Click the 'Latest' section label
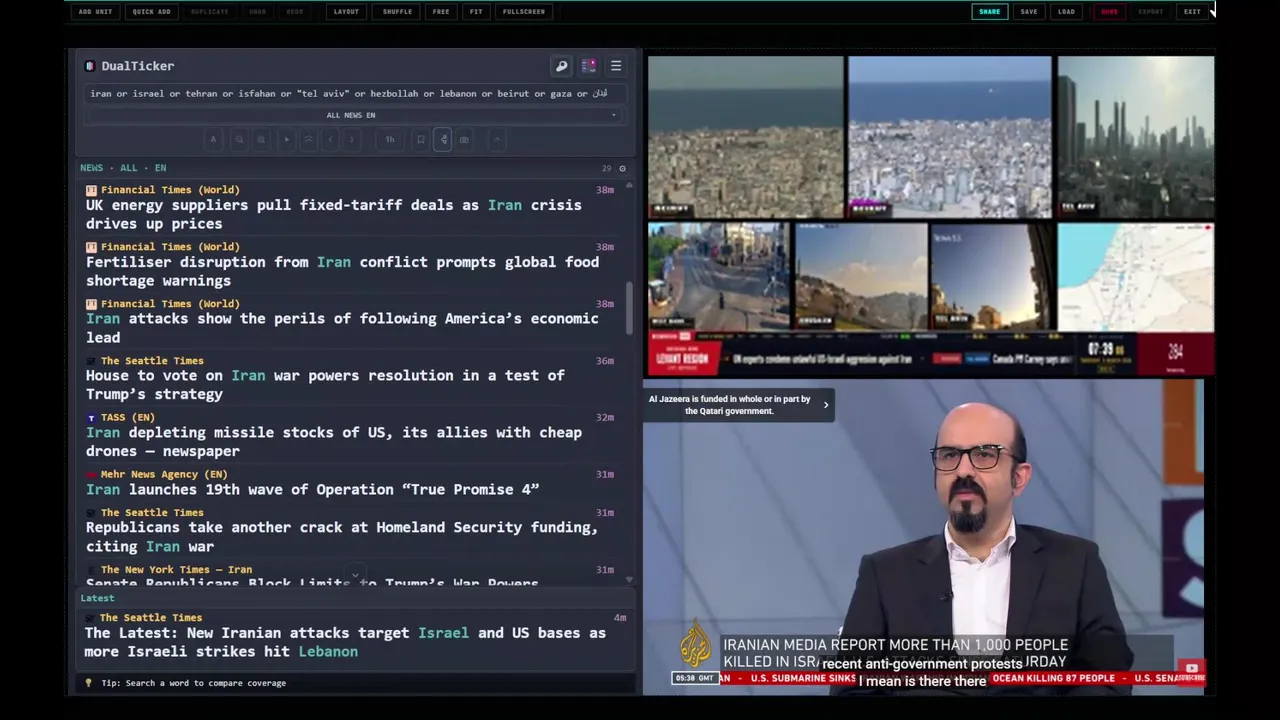This screenshot has height=720, width=1280. pyautogui.click(x=97, y=598)
